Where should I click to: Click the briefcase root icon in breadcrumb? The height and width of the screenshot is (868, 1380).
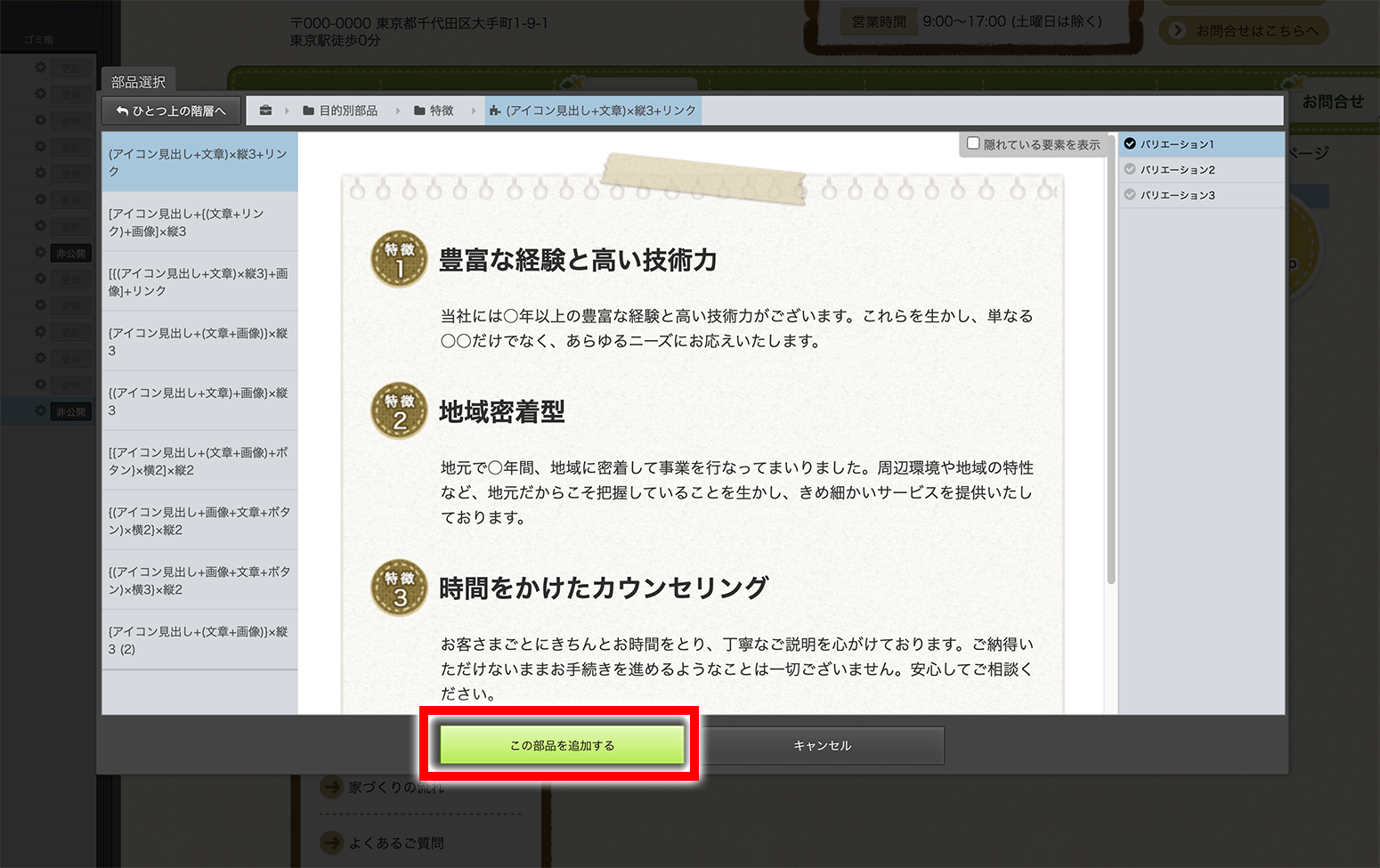pos(265,110)
